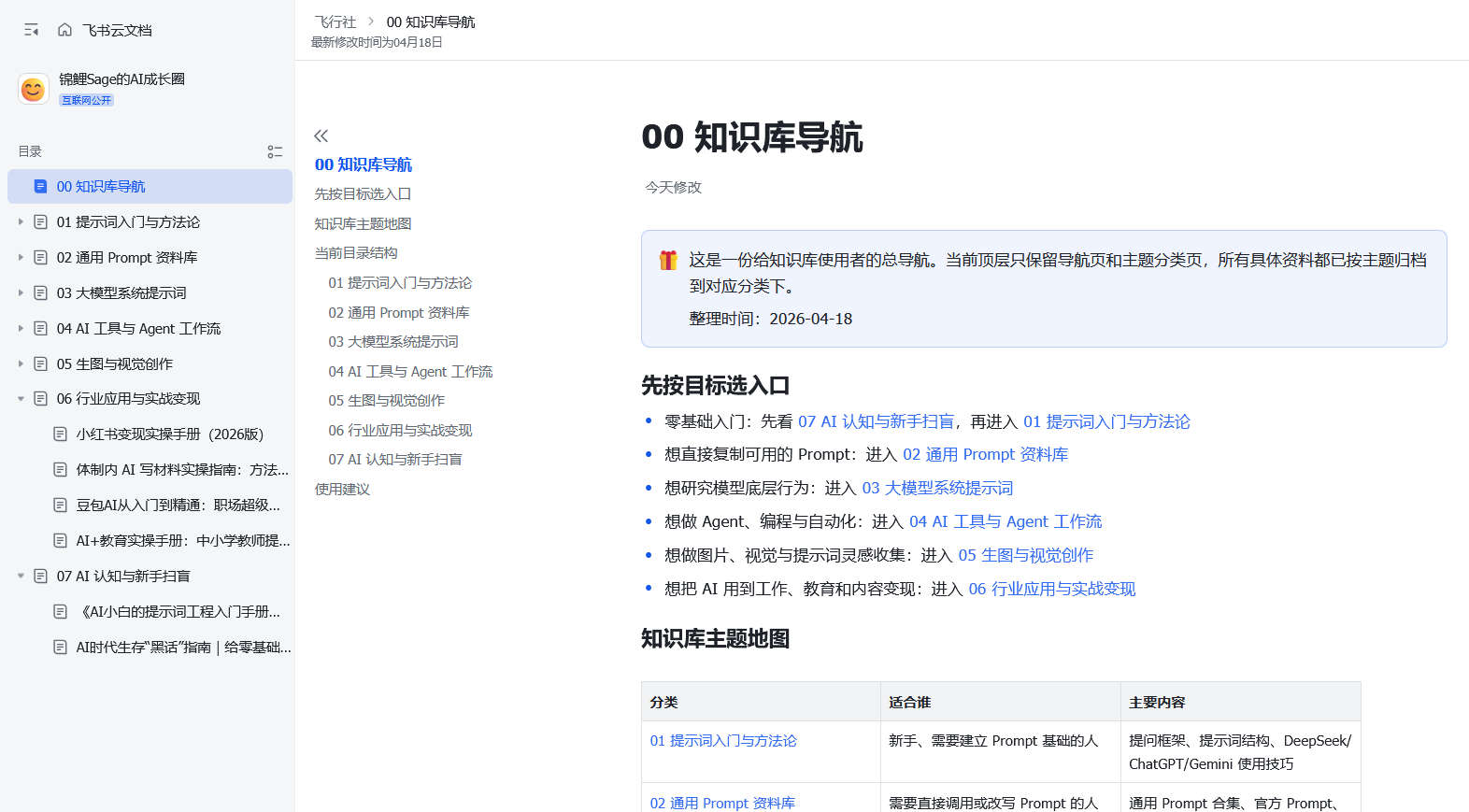Click the document icon of 00 知识库导航
The width and height of the screenshot is (1469, 812).
point(40,186)
